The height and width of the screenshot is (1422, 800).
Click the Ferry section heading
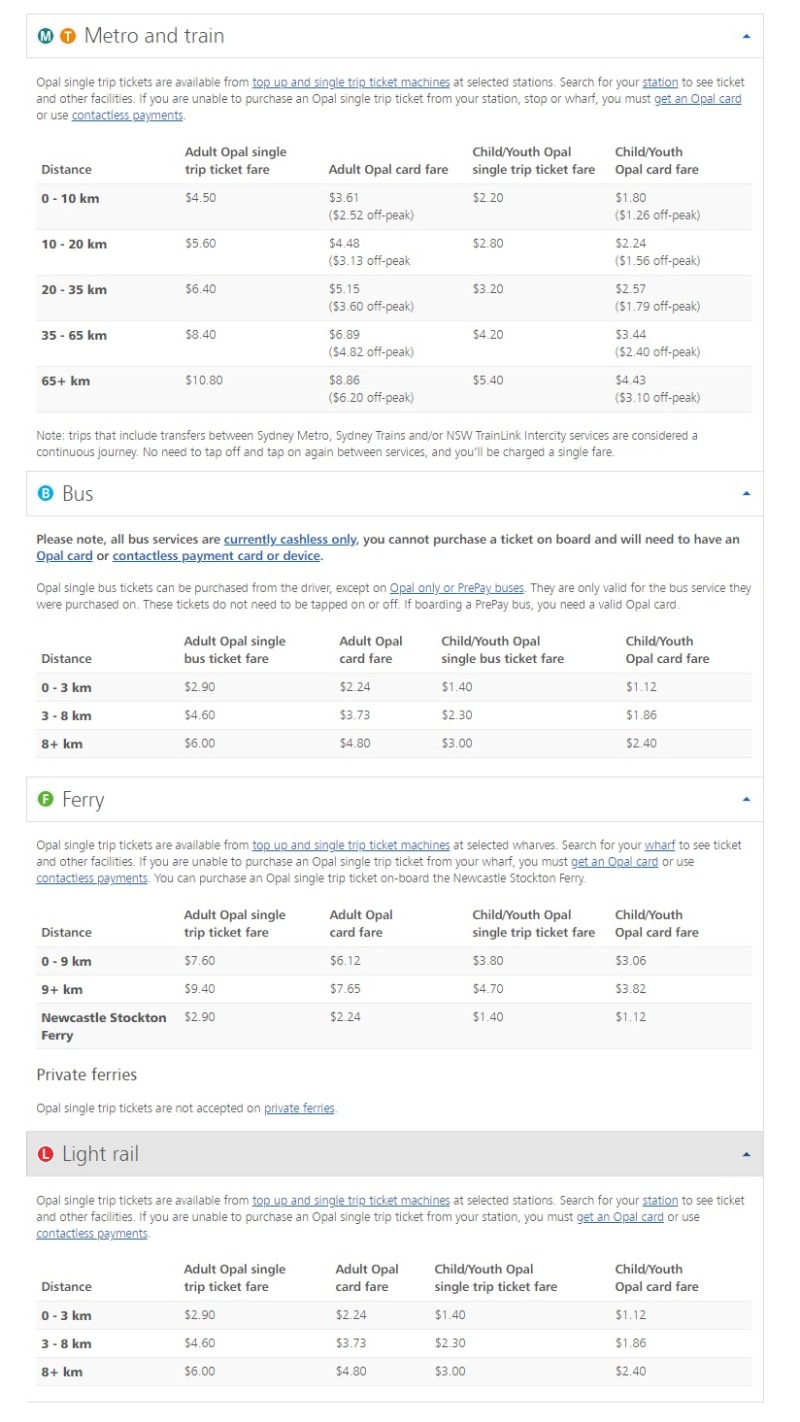point(83,800)
